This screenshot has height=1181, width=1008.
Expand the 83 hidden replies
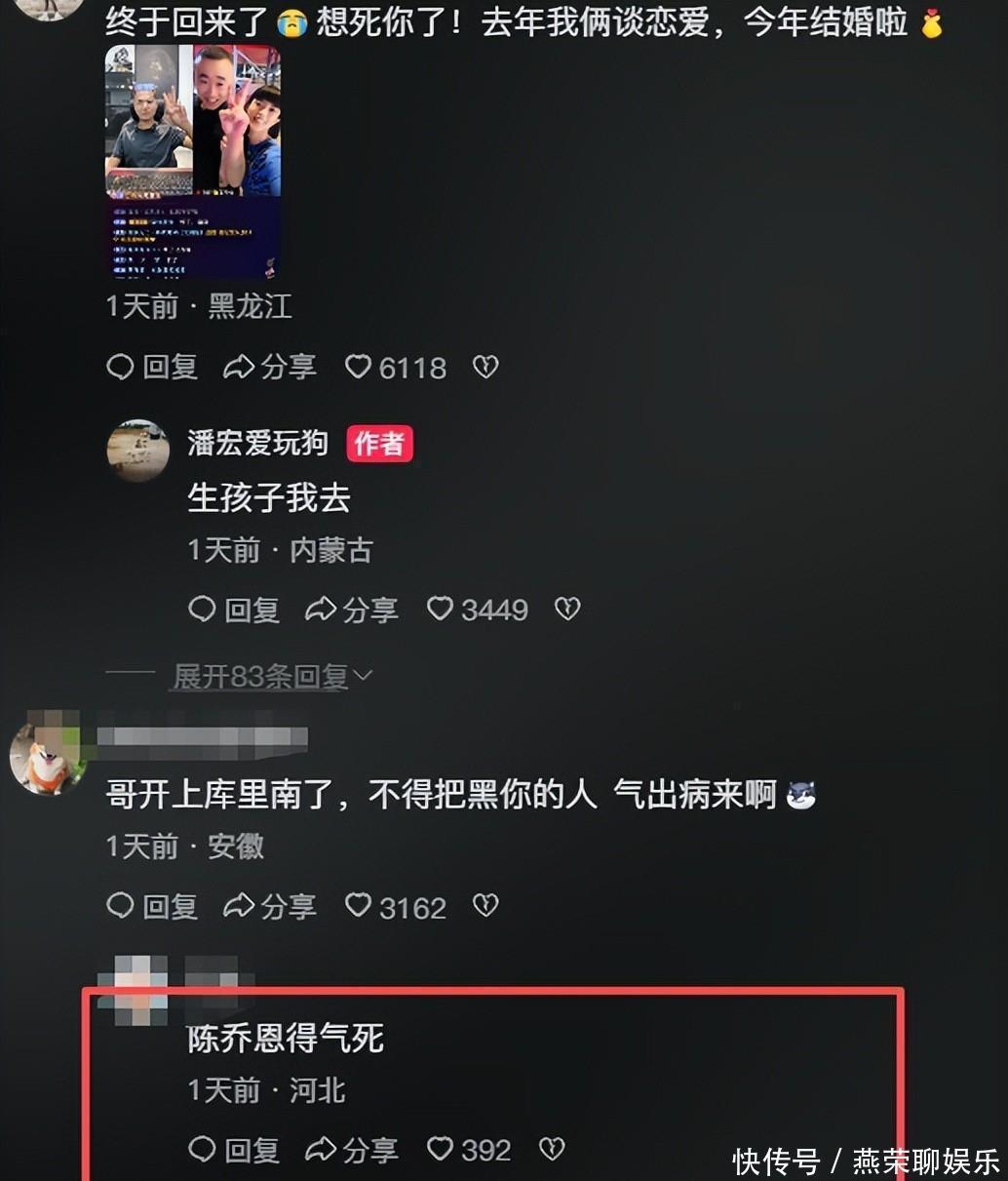coord(261,676)
